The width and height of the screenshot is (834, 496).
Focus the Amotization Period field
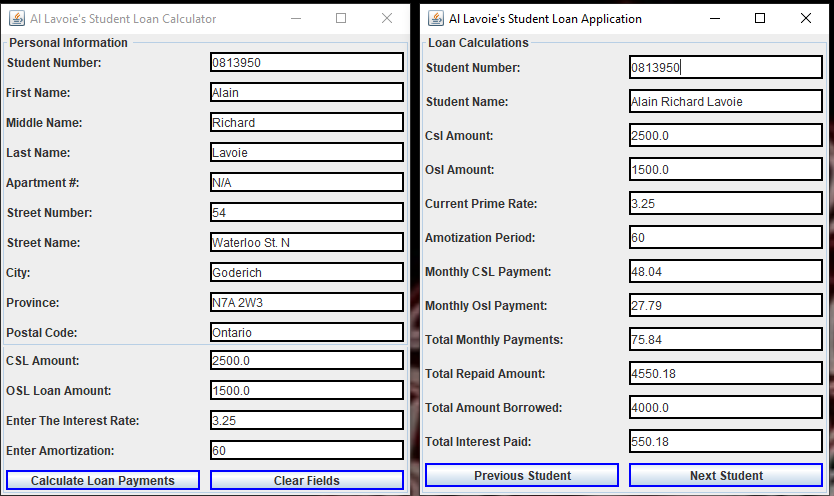[x=726, y=238]
